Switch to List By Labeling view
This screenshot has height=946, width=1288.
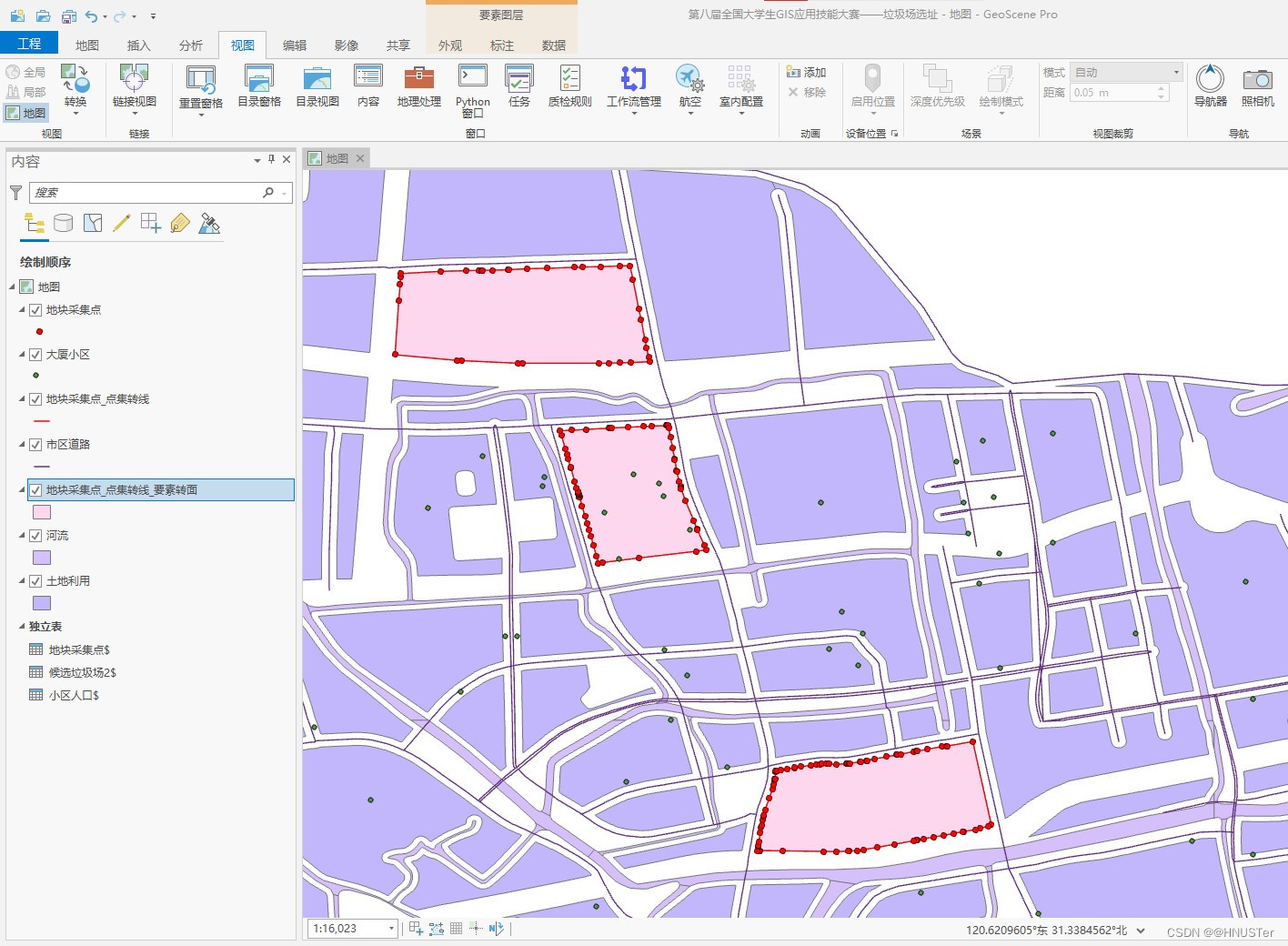click(x=180, y=223)
